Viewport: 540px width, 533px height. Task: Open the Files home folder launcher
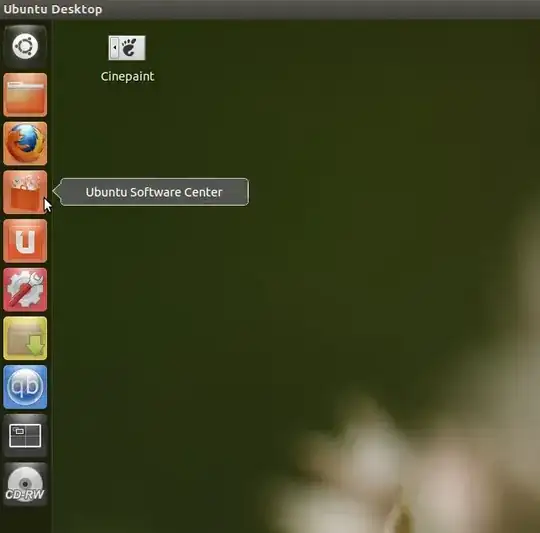point(25,95)
